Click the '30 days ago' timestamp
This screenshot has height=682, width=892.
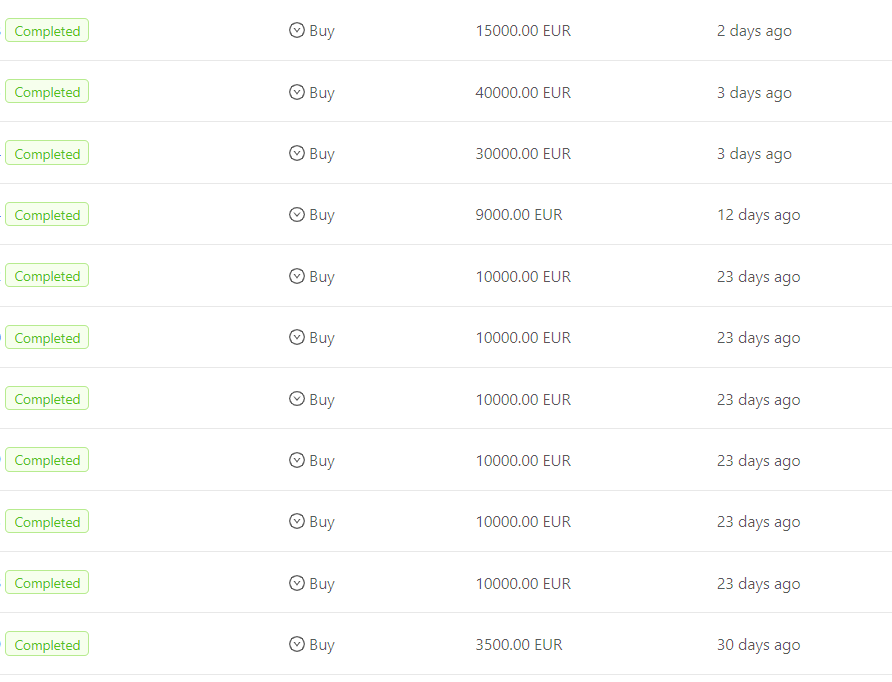coord(759,645)
